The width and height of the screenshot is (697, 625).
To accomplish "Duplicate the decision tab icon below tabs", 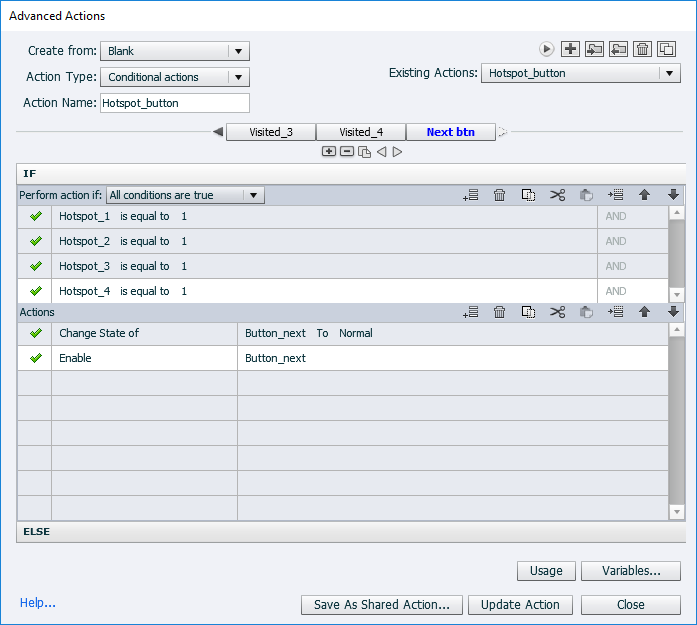I will click(x=365, y=152).
